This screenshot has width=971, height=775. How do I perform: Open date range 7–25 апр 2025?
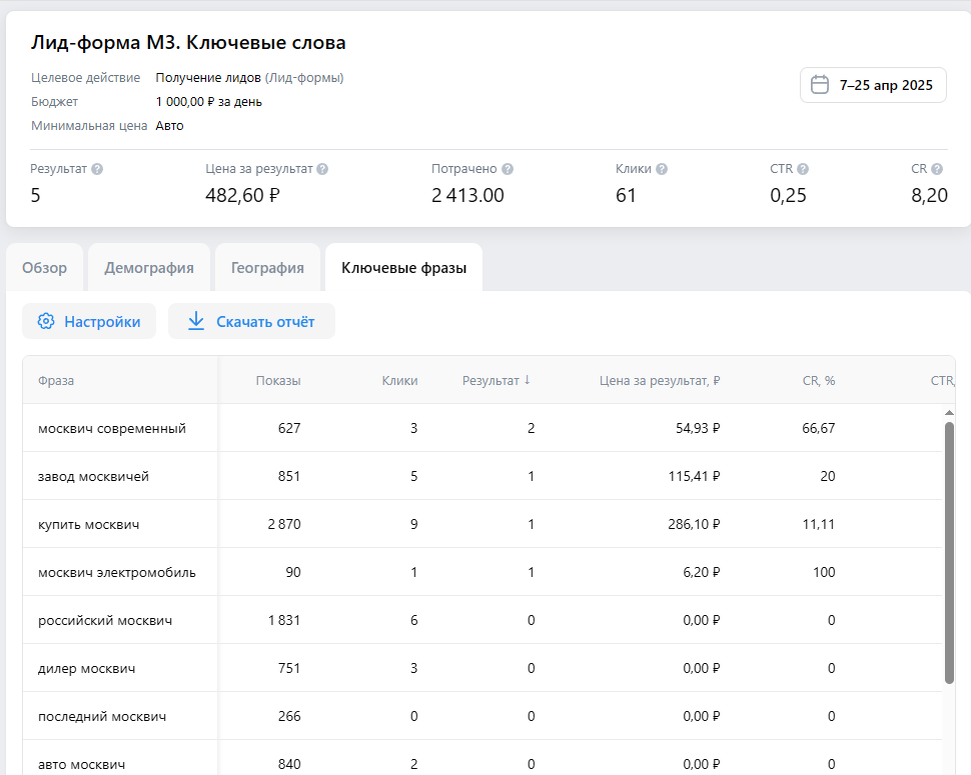(x=873, y=85)
